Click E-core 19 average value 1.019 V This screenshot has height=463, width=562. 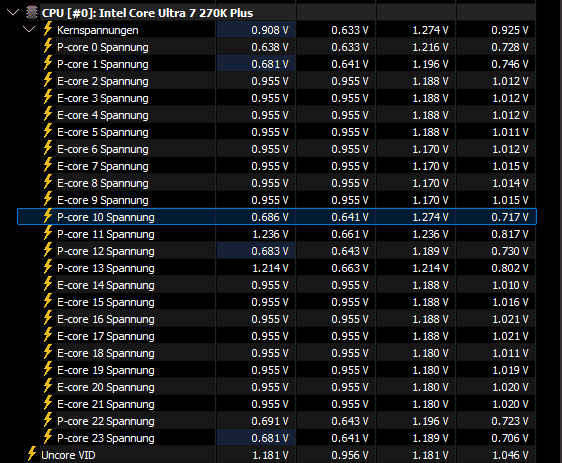[510, 370]
